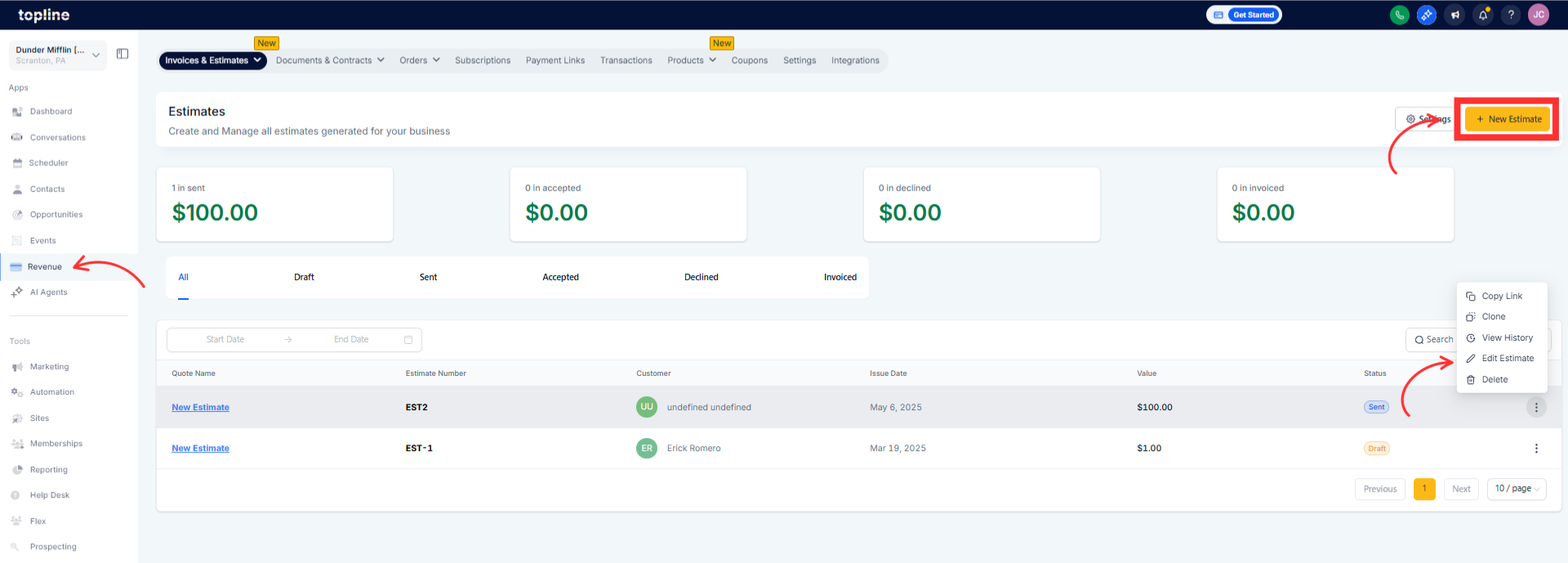
Task: Open the megaphone announcements icon
Action: [1454, 15]
